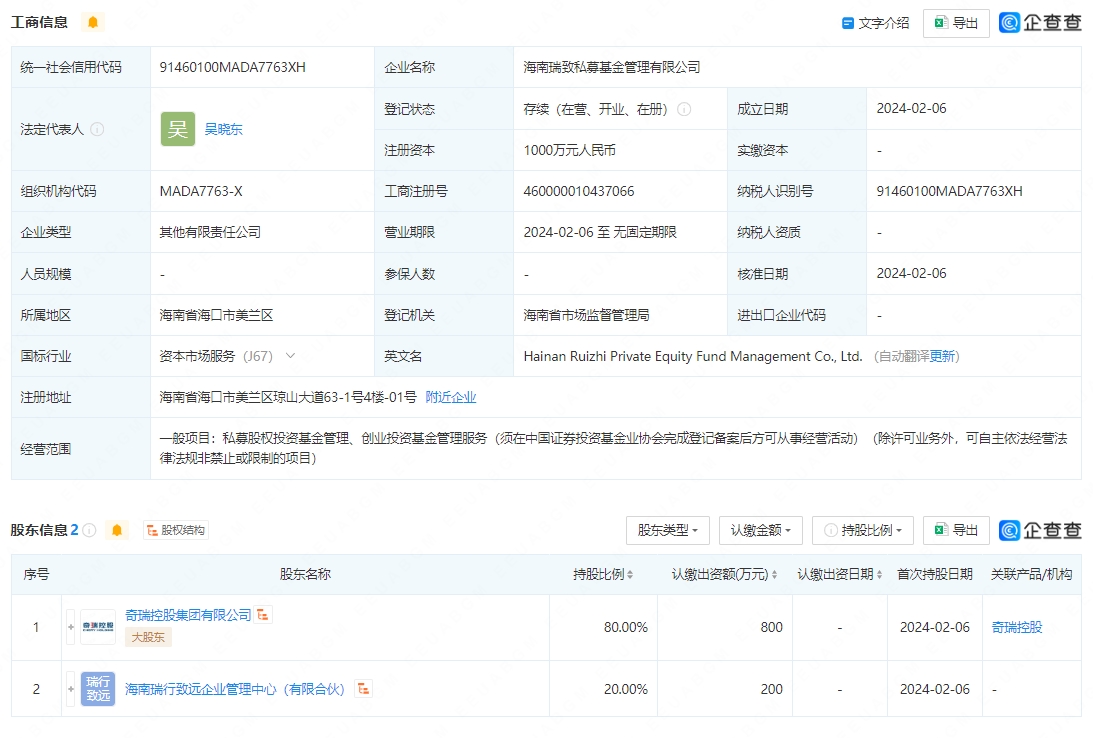Expand the 国标行业 chevron after J67
The image size is (1093, 738).
click(291, 355)
